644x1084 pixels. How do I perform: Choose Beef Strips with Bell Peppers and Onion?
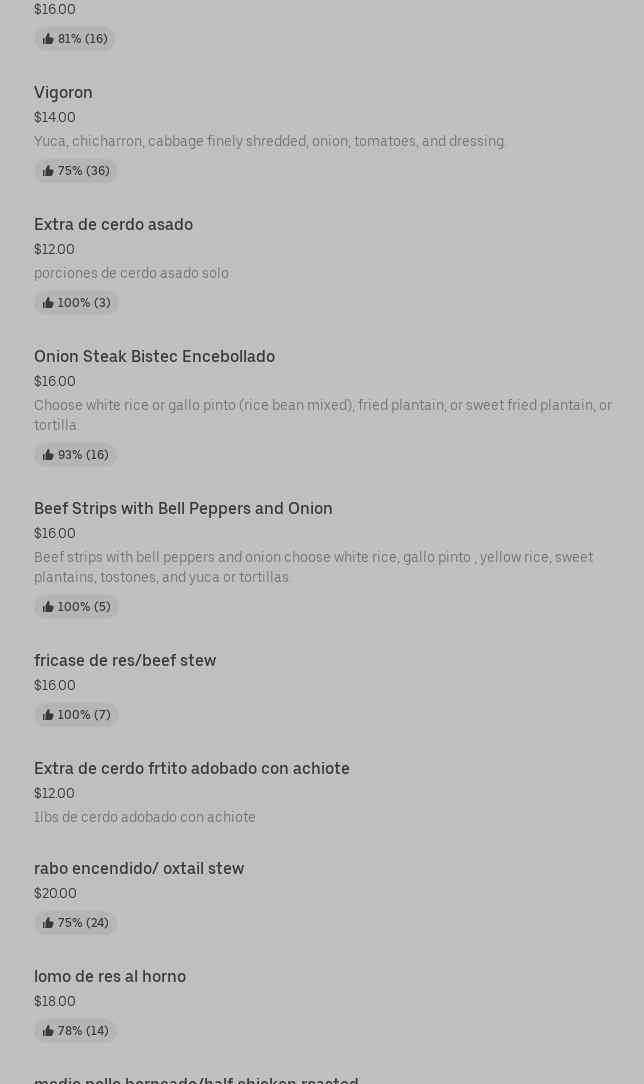click(183, 508)
